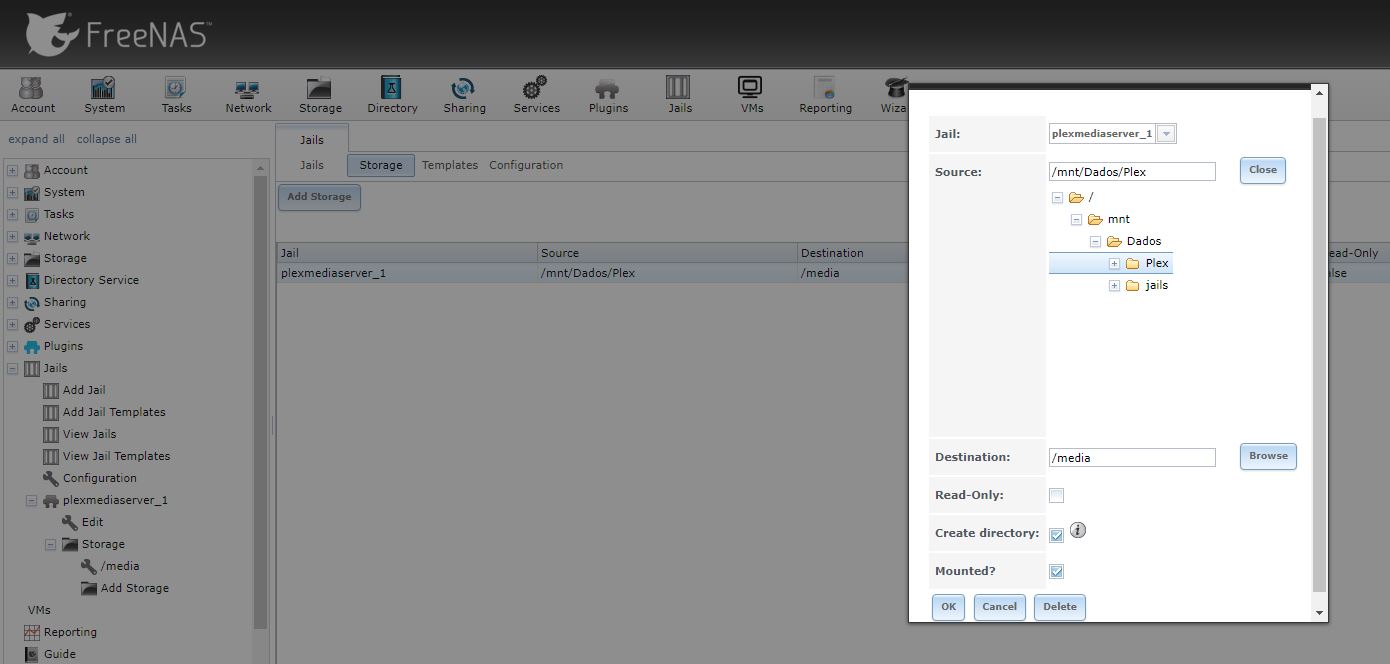Open the Directory toolbar icon
This screenshot has width=1390, height=664.
392,95
